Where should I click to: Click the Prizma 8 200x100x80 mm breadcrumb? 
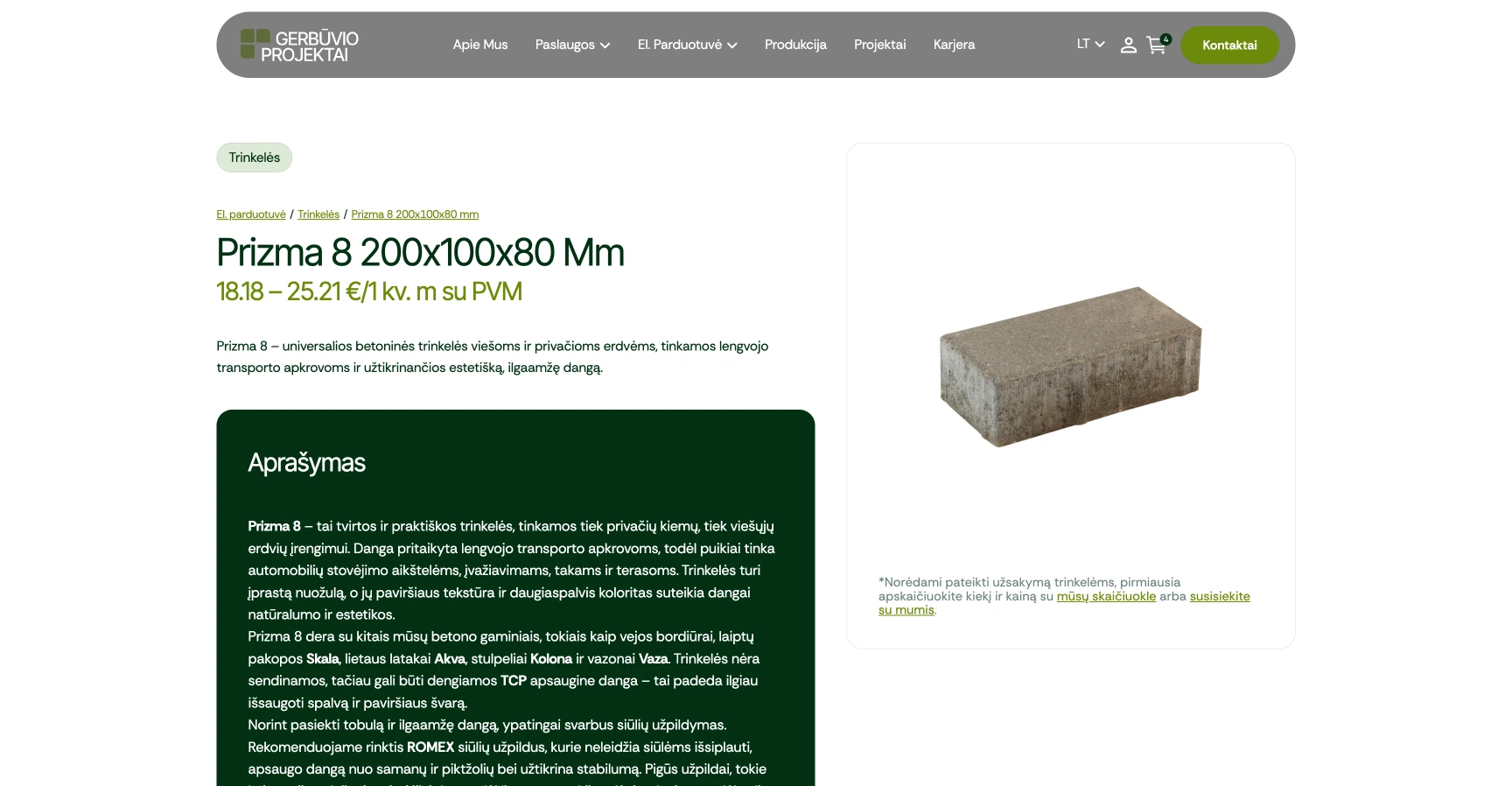click(415, 214)
